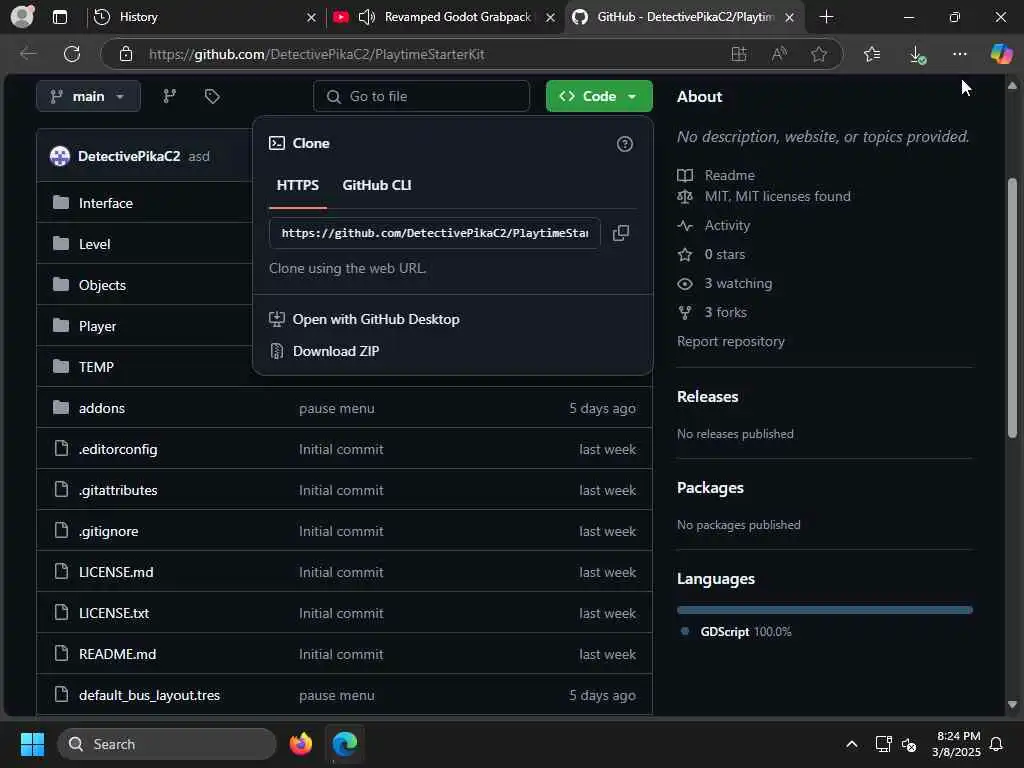Open Microsoft Edge taskbar icon
This screenshot has width=1024, height=768.
(344, 744)
